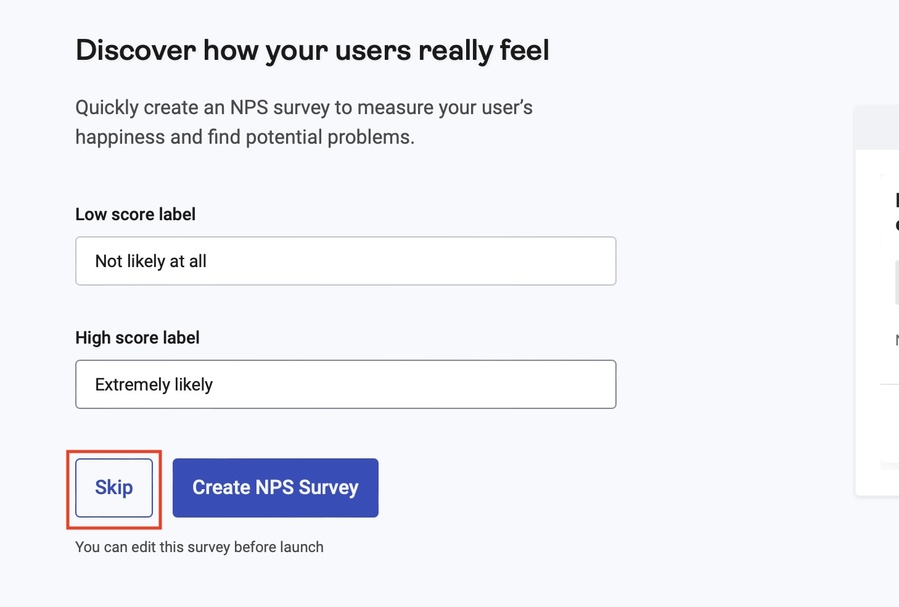Click the 'Low score label' field caption

pos(135,214)
